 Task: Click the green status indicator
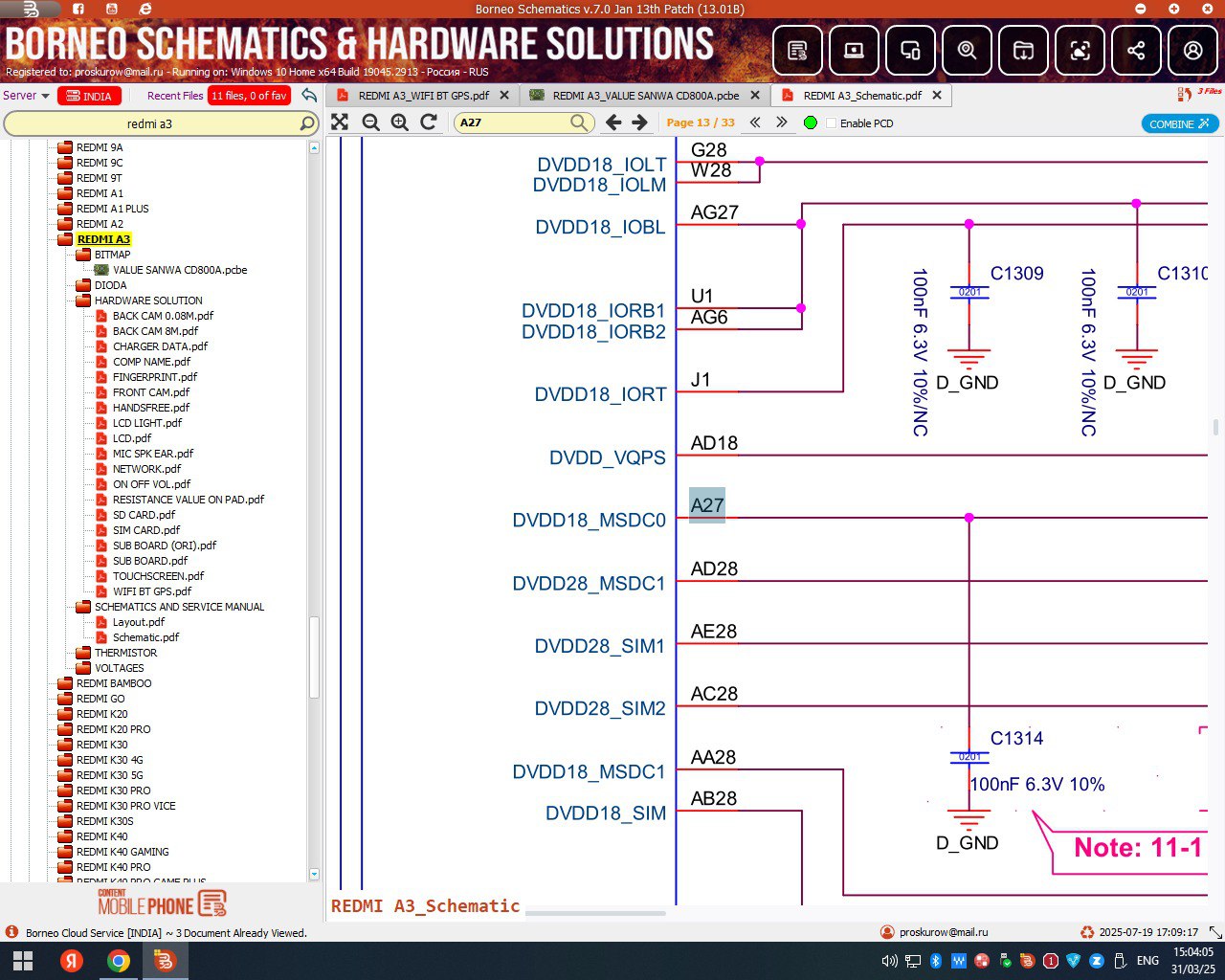[x=811, y=122]
